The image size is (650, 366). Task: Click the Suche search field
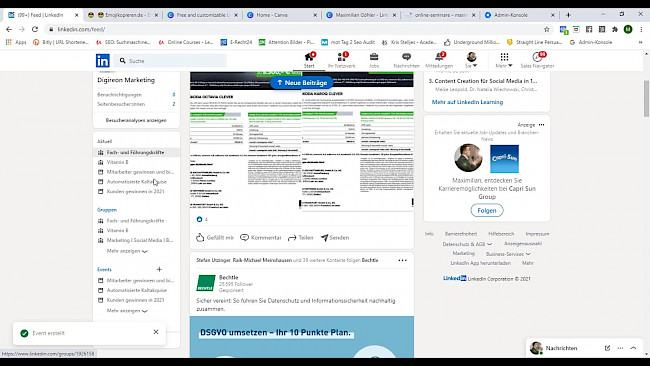[x=170, y=61]
